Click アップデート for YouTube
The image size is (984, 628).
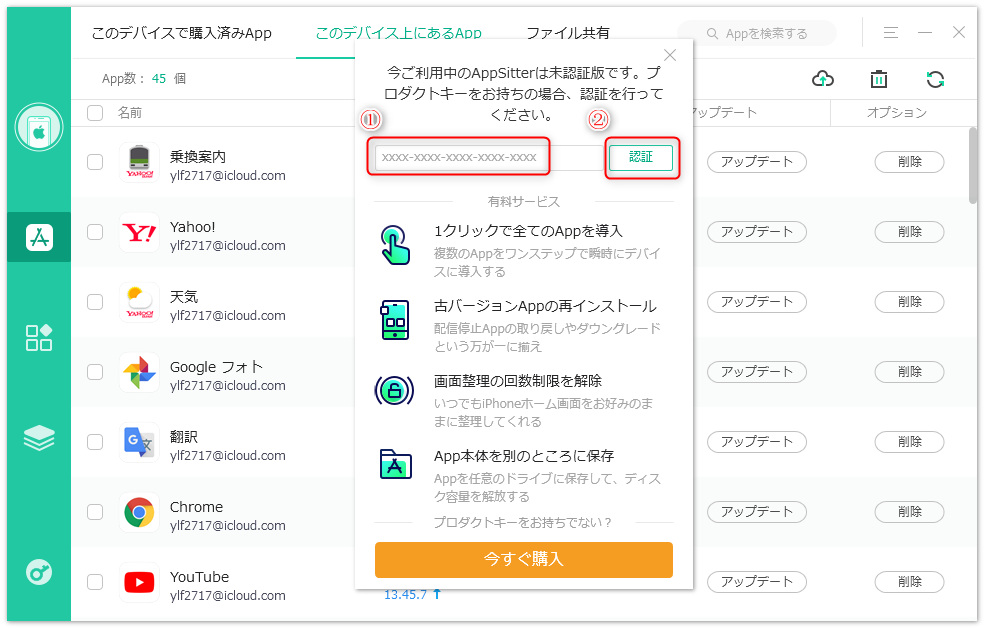pyautogui.click(x=756, y=582)
